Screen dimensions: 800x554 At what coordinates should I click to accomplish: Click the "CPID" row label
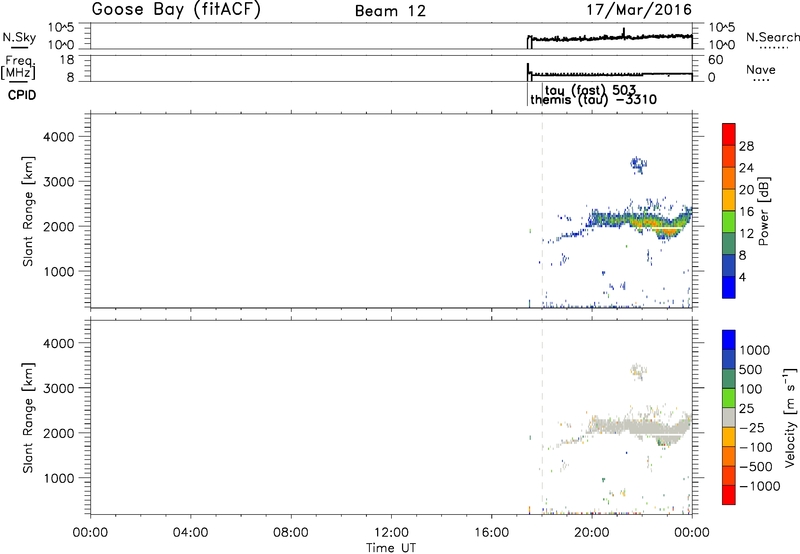[x=22, y=95]
